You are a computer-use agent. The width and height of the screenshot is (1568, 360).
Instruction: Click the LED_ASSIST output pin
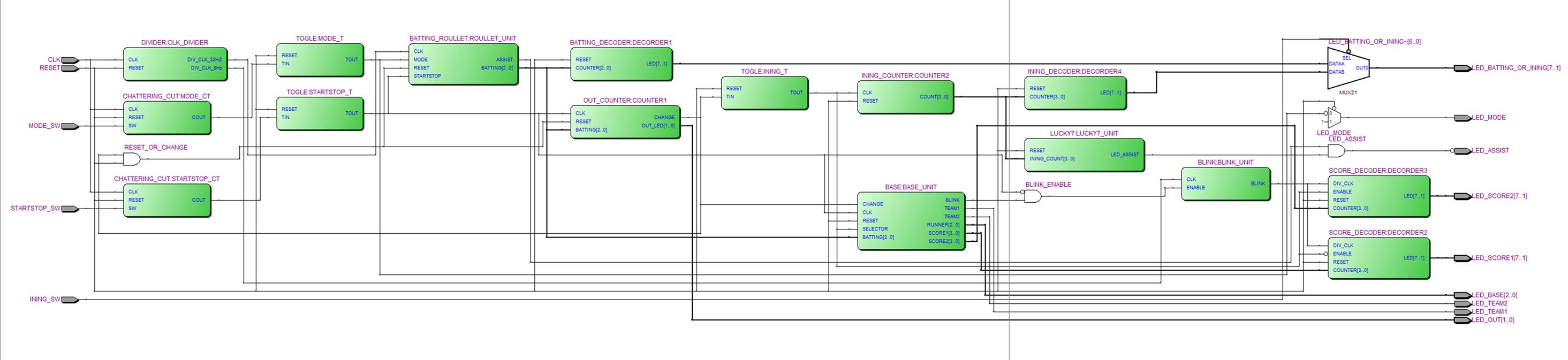(1462, 150)
